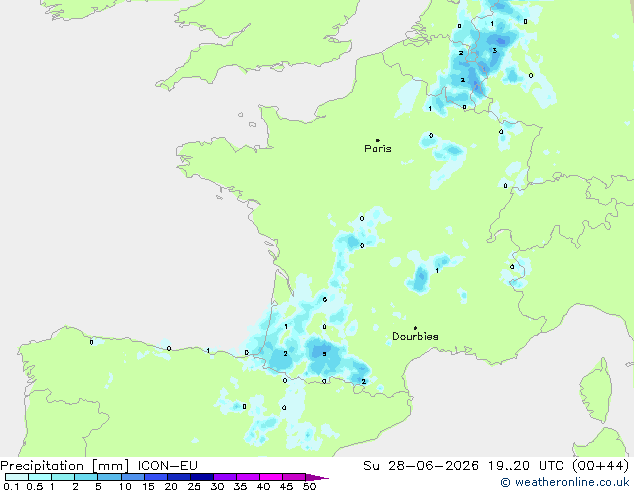Select the Dourbies location dot marker
Screen dimensions: 634x490
(x=415, y=328)
